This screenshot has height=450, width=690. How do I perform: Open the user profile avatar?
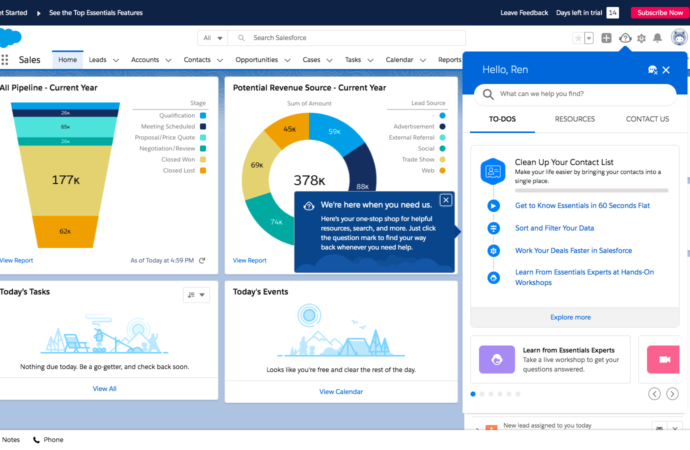(680, 37)
